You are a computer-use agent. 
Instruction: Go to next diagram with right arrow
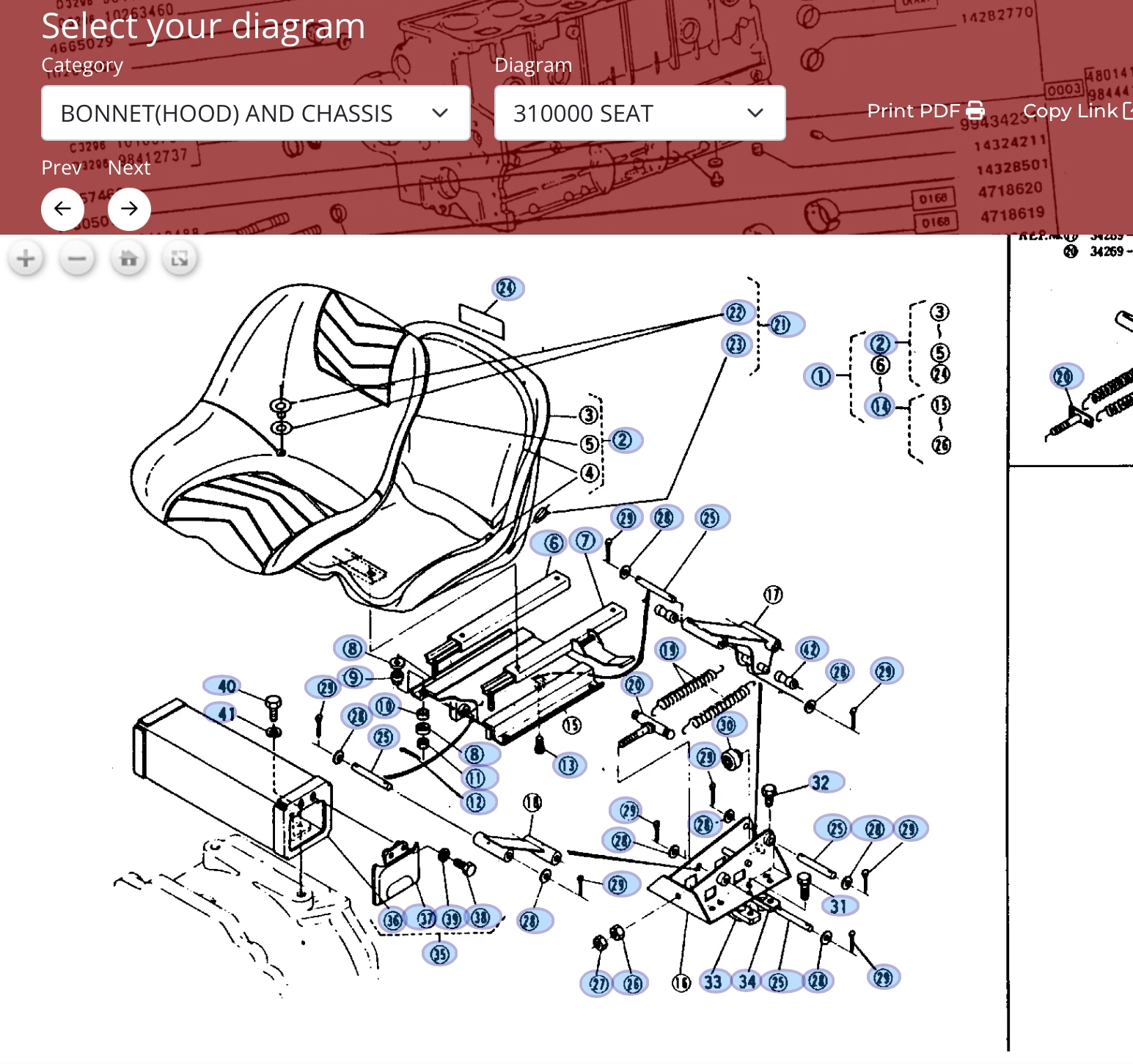pos(129,209)
